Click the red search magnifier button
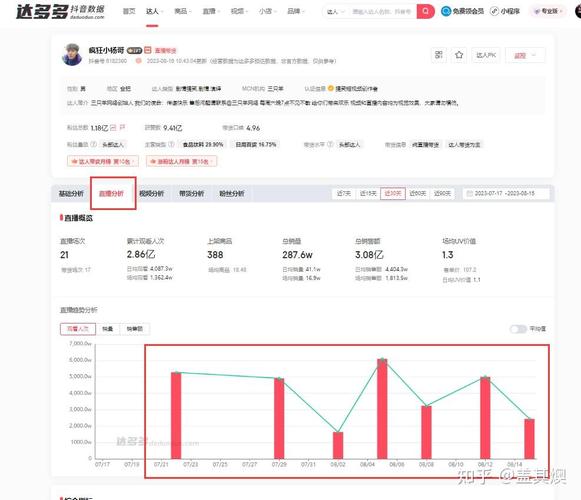Image resolution: width=581 pixels, height=500 pixels. (425, 11)
